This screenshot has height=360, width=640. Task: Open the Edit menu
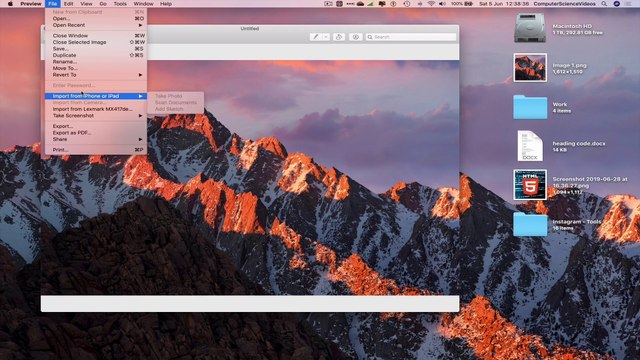69,4
